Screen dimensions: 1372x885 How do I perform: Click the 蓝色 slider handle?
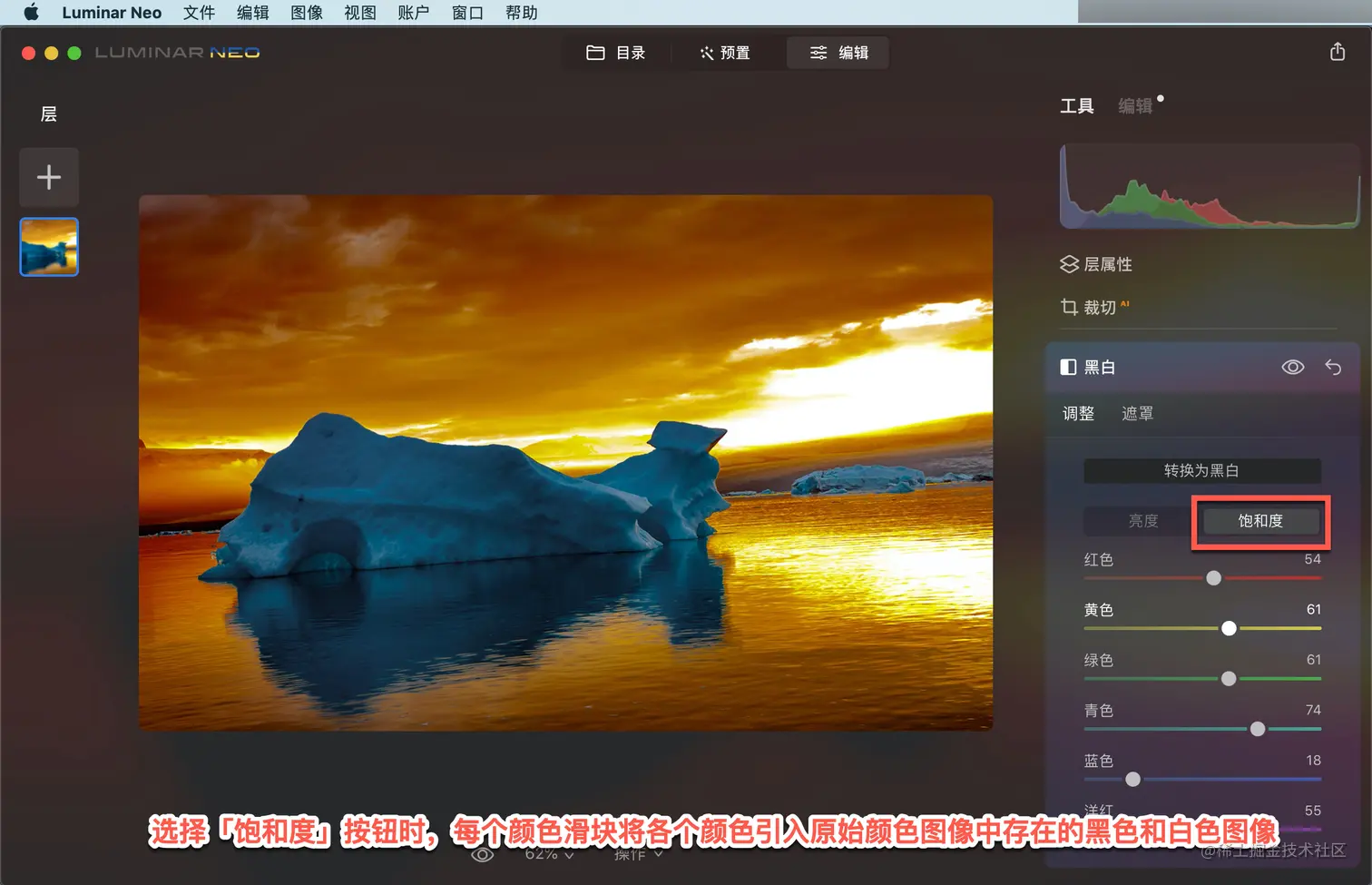[x=1133, y=779]
